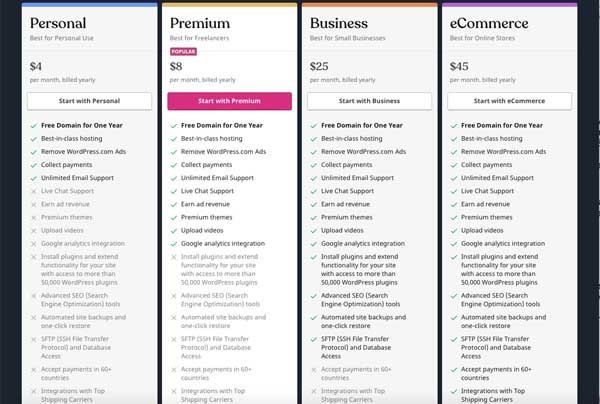Image resolution: width=600 pixels, height=404 pixels.
Task: Click the pink POPULAR badge on Premium
Action: (183, 52)
